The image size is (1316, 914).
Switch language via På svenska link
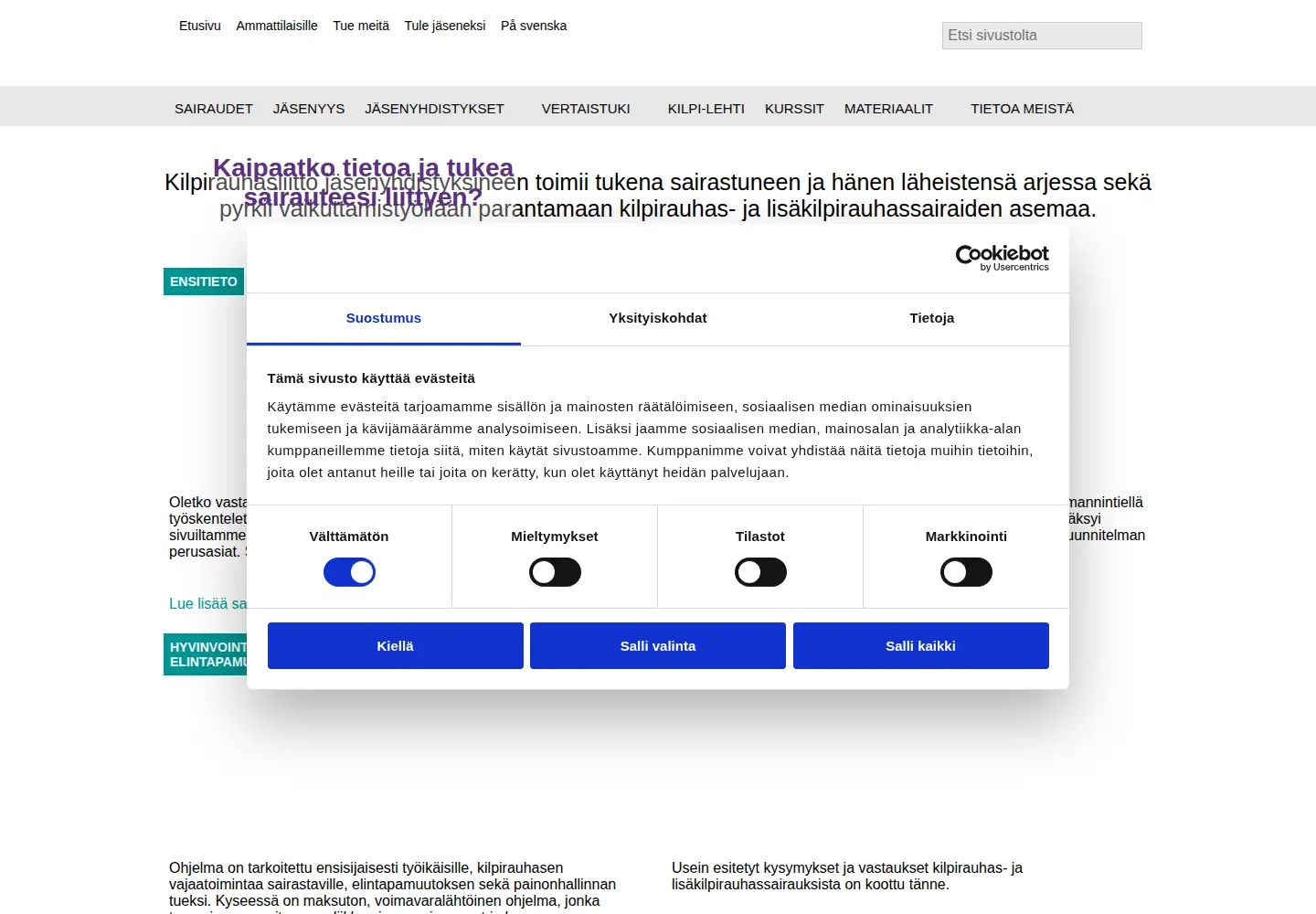[534, 26]
